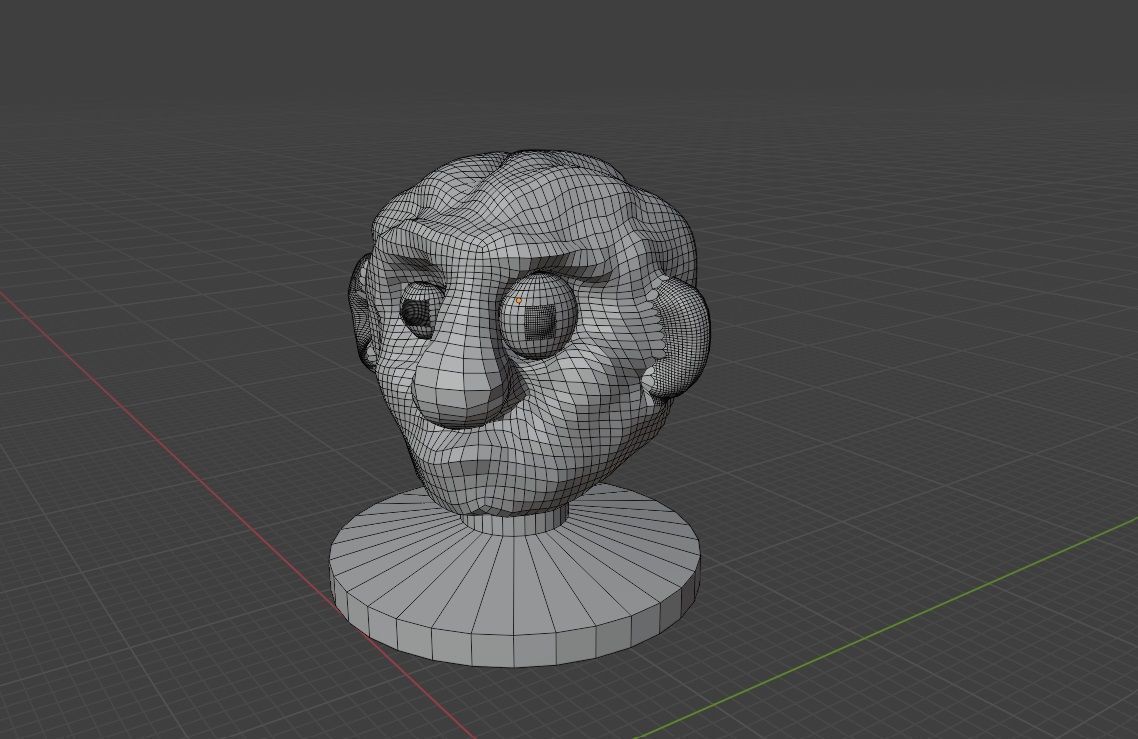The height and width of the screenshot is (739, 1138).
Task: Click the large eyeball with the origin dot
Action: coord(539,317)
